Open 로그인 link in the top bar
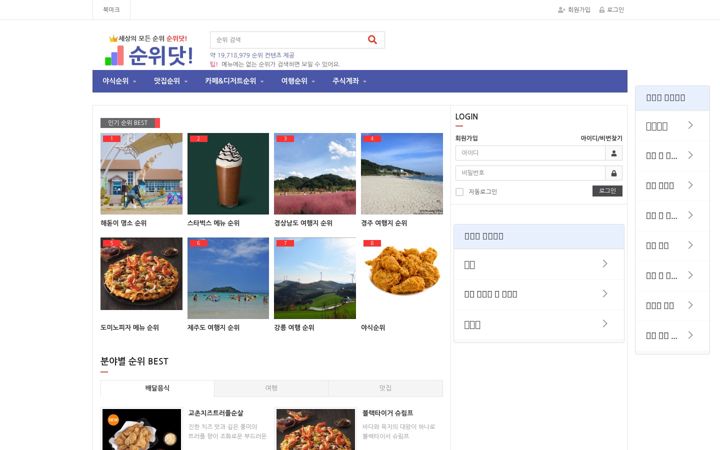 [x=616, y=10]
